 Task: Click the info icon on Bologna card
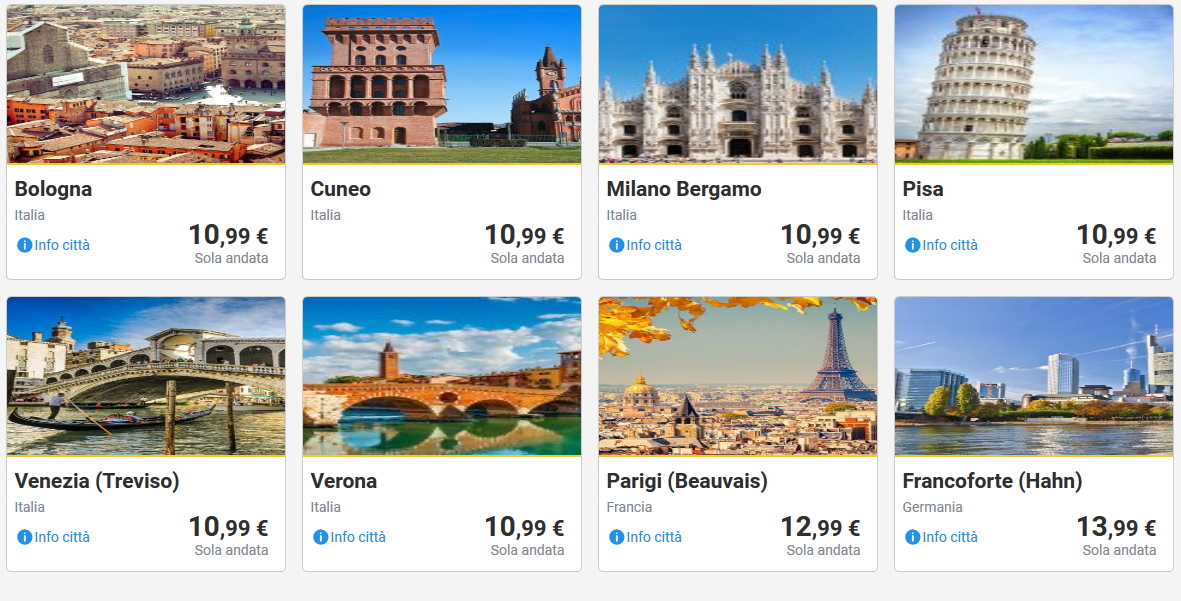pyautogui.click(x=24, y=245)
